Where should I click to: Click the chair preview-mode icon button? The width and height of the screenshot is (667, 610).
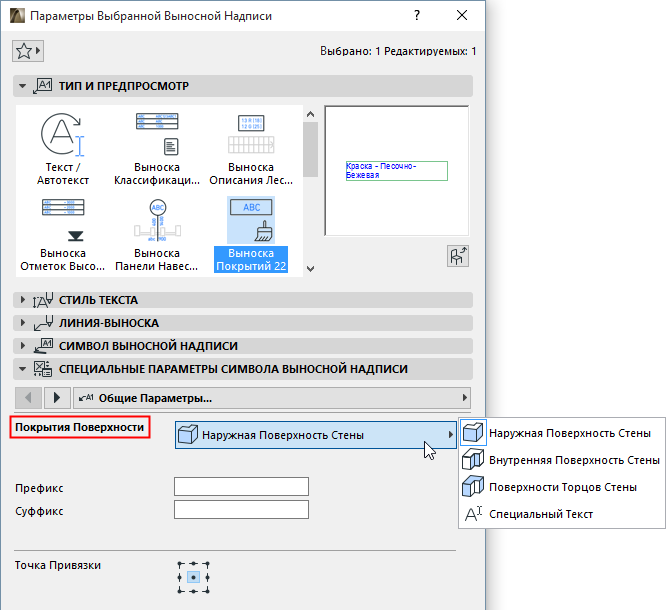pos(458,256)
